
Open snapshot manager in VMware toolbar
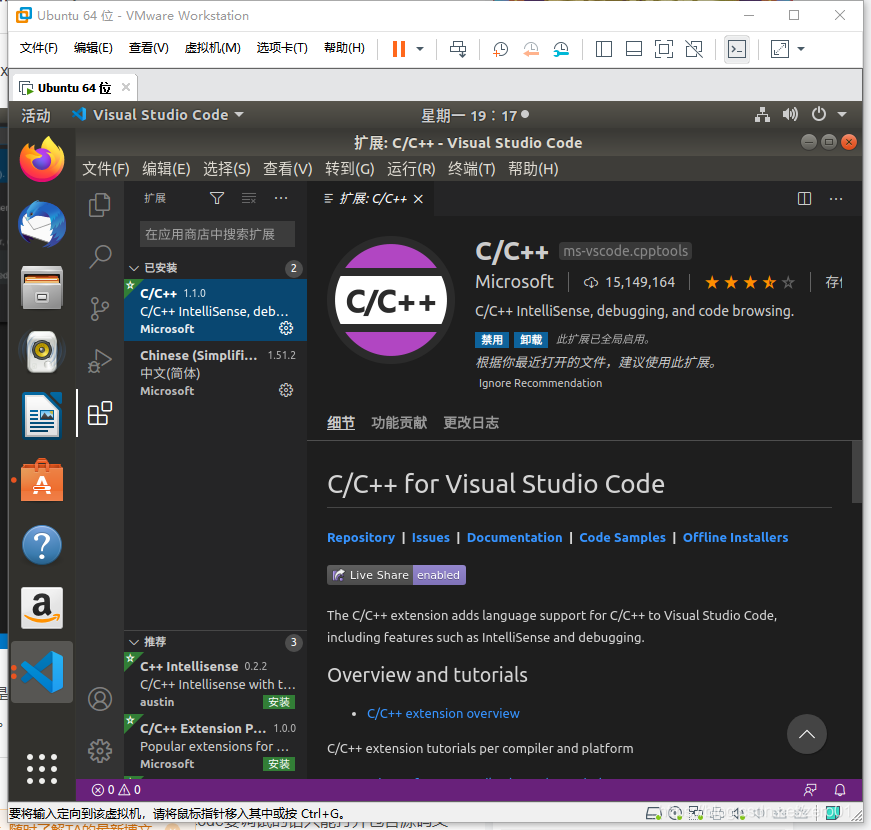pyautogui.click(x=561, y=49)
